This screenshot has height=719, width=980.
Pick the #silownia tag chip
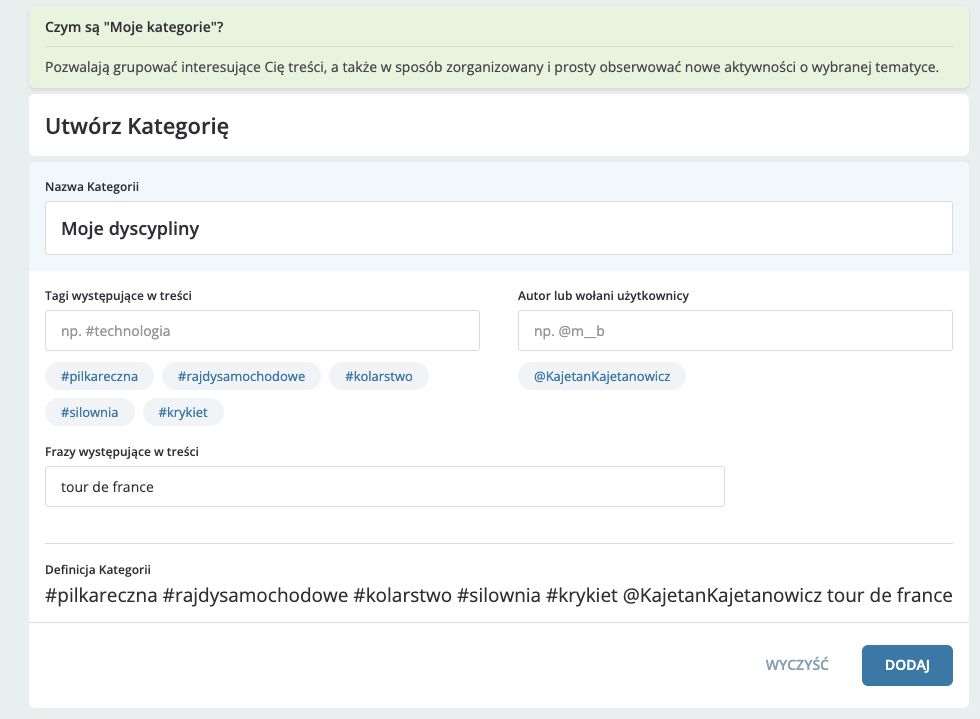[89, 412]
